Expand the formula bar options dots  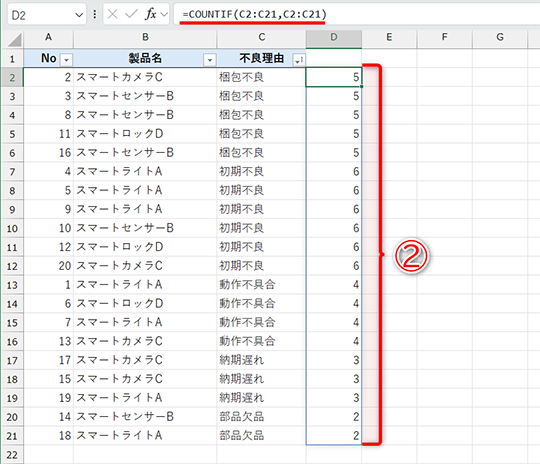point(95,14)
